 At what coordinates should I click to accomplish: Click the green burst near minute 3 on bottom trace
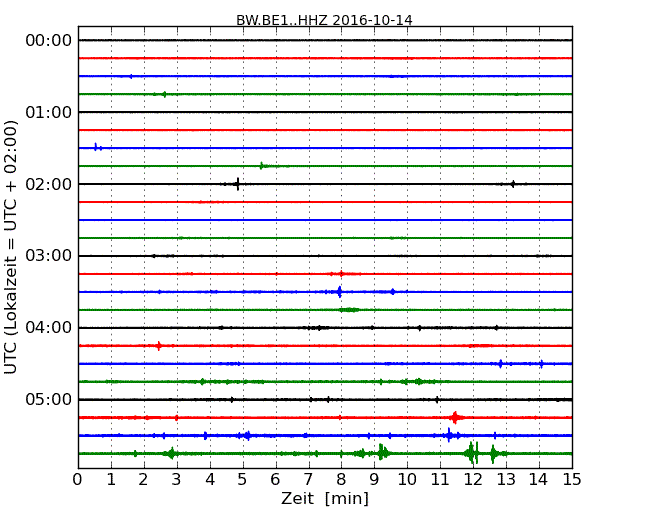(x=171, y=453)
